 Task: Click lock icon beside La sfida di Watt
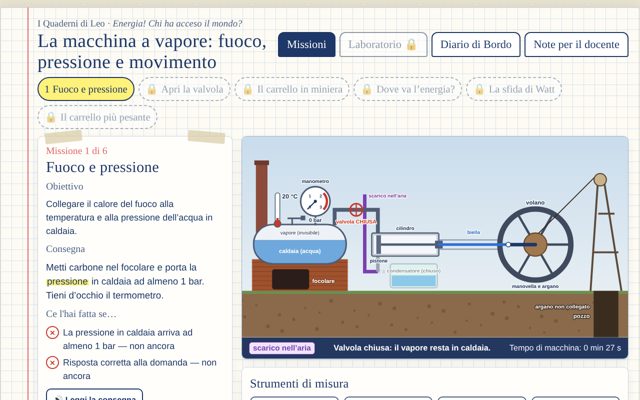click(x=479, y=89)
